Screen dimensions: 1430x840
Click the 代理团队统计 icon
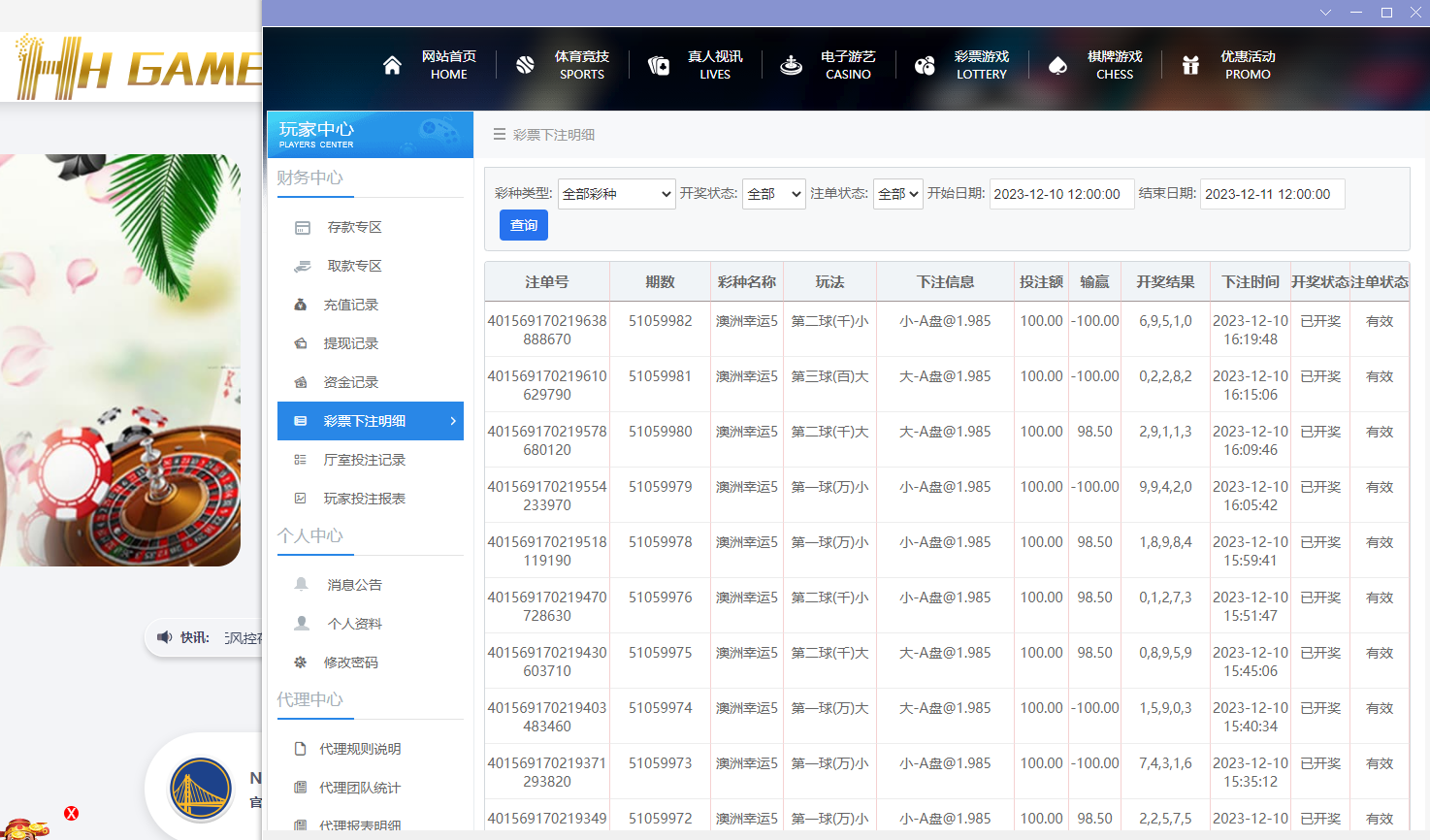pyautogui.click(x=301, y=788)
